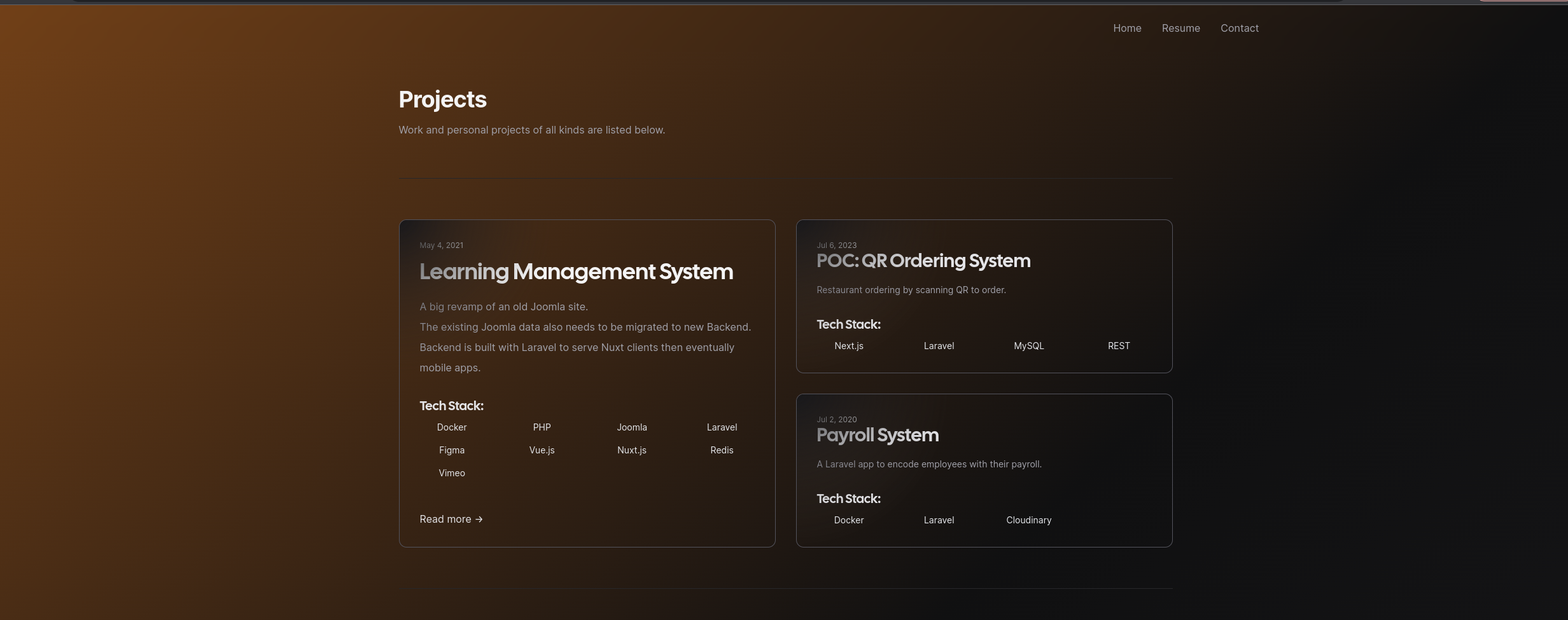
Task: Select the Cloudinary tech tag
Action: click(1029, 520)
